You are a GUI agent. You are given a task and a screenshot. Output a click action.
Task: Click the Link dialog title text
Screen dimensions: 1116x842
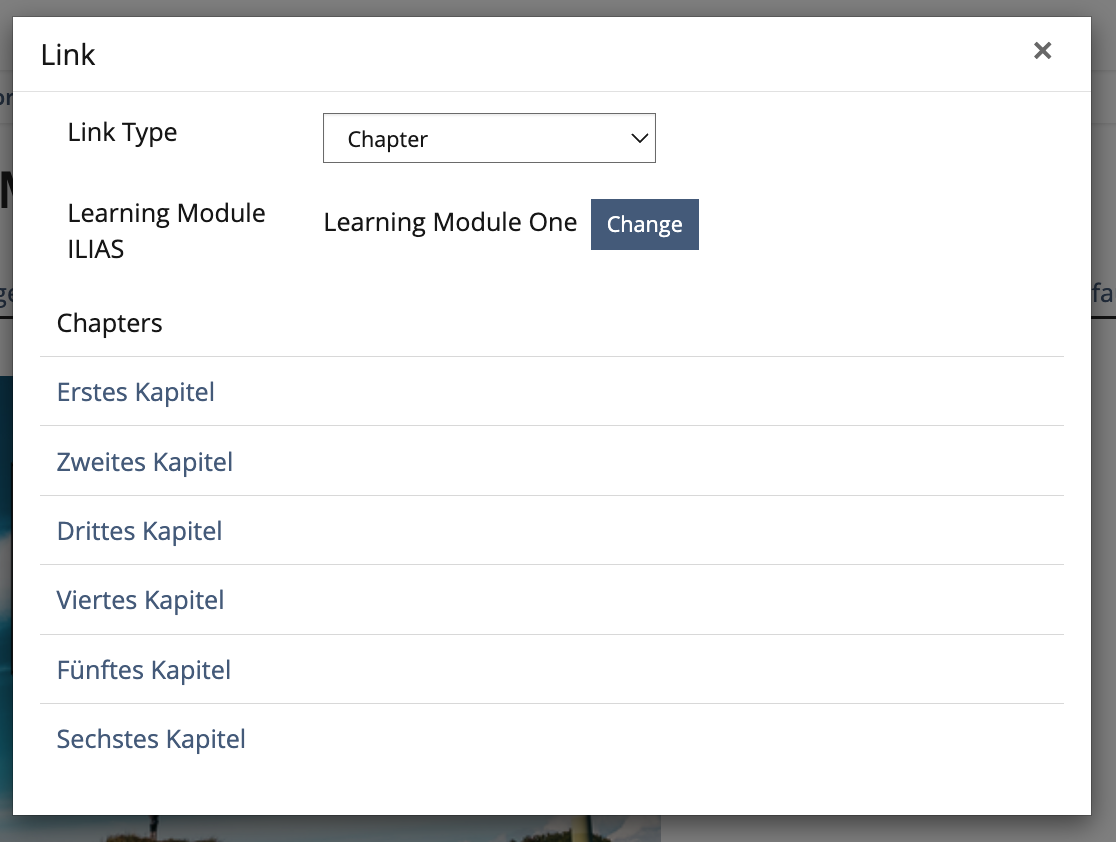tap(68, 55)
